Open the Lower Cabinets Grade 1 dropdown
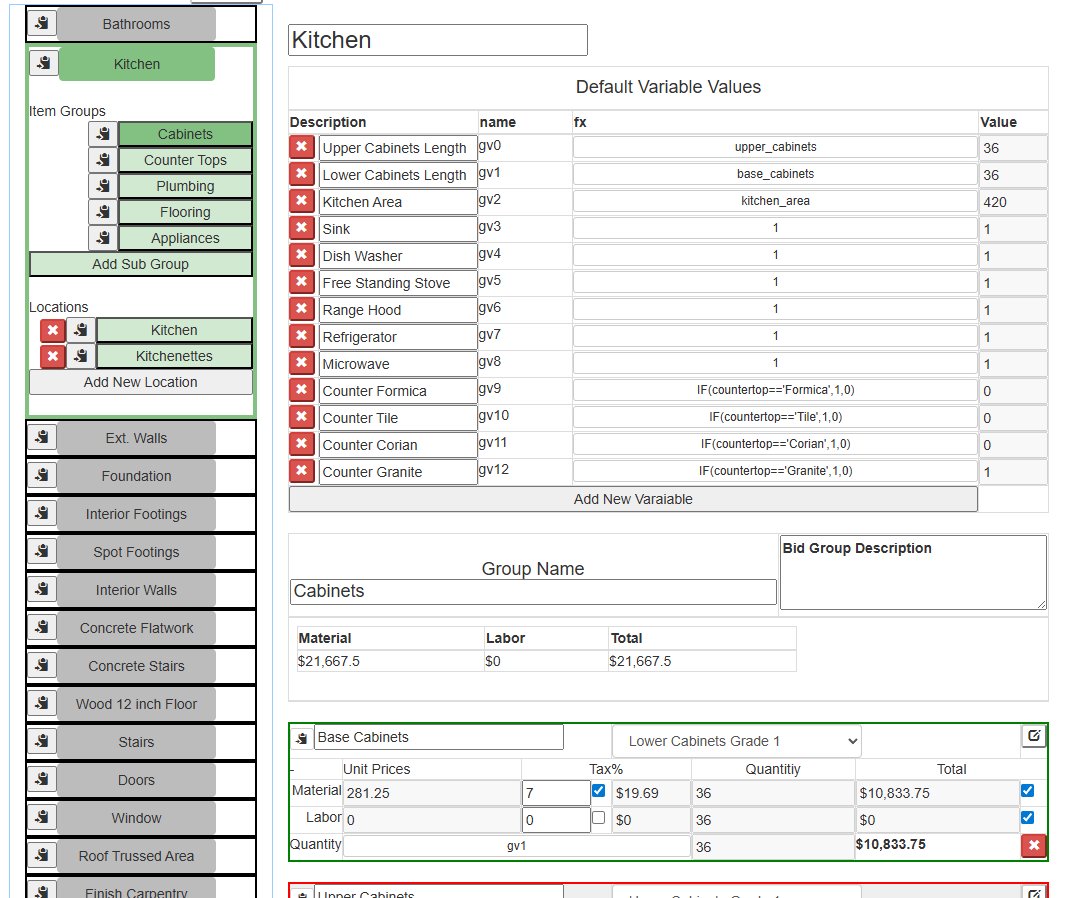The image size is (1066, 898). [736, 740]
